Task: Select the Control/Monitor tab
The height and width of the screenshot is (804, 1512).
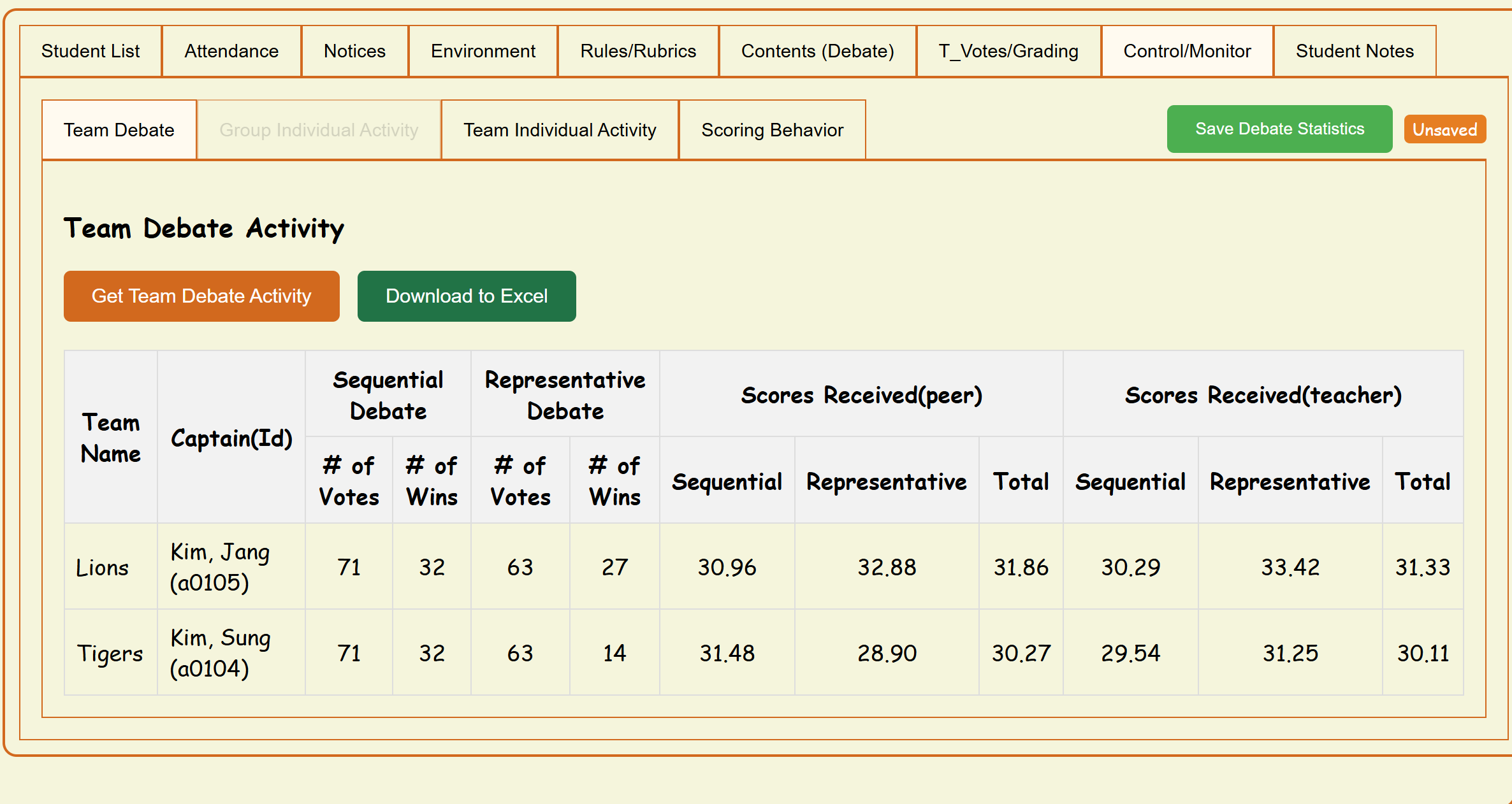Action: (1187, 51)
